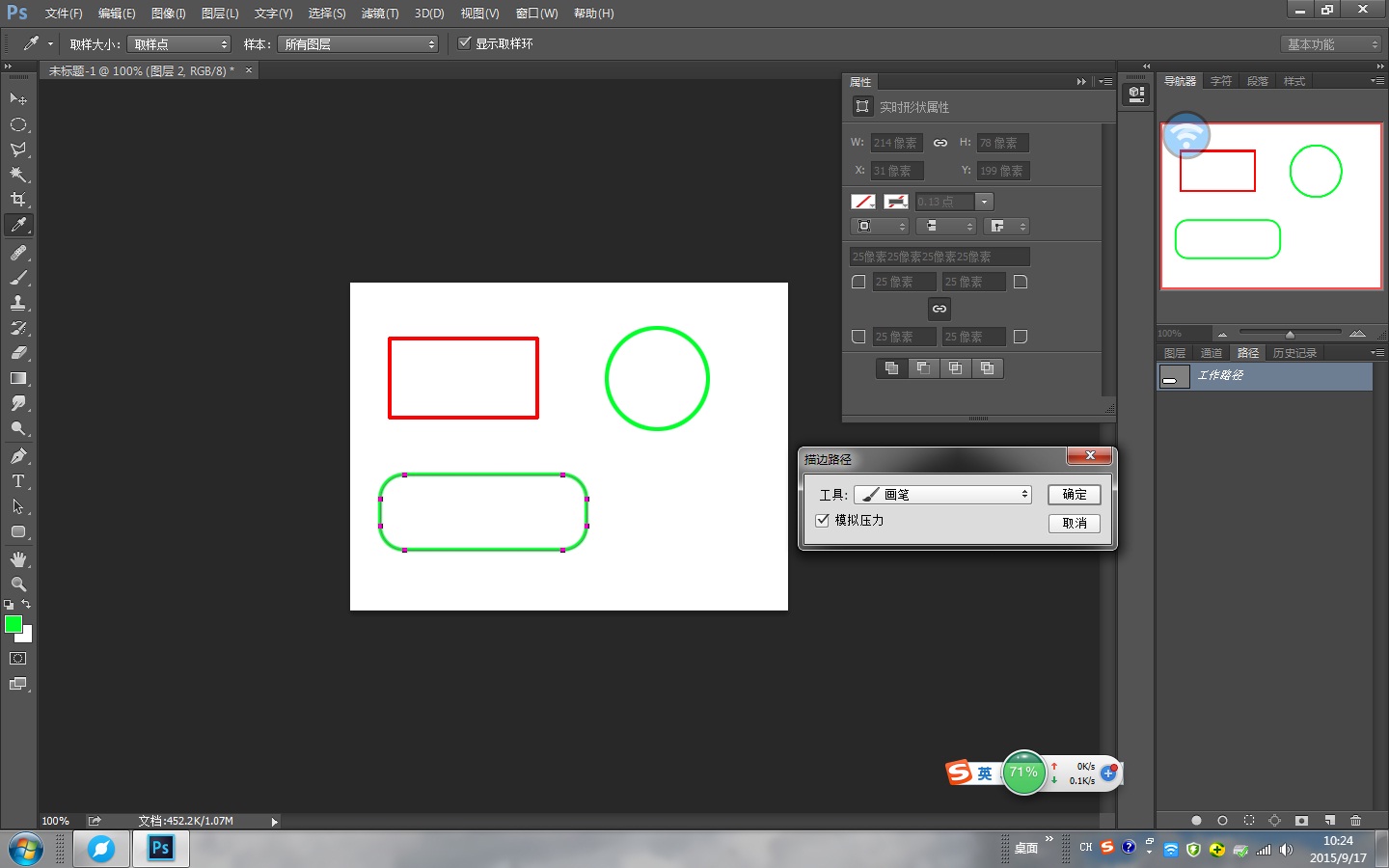Select the Polygonal Lasso tool

17,149
